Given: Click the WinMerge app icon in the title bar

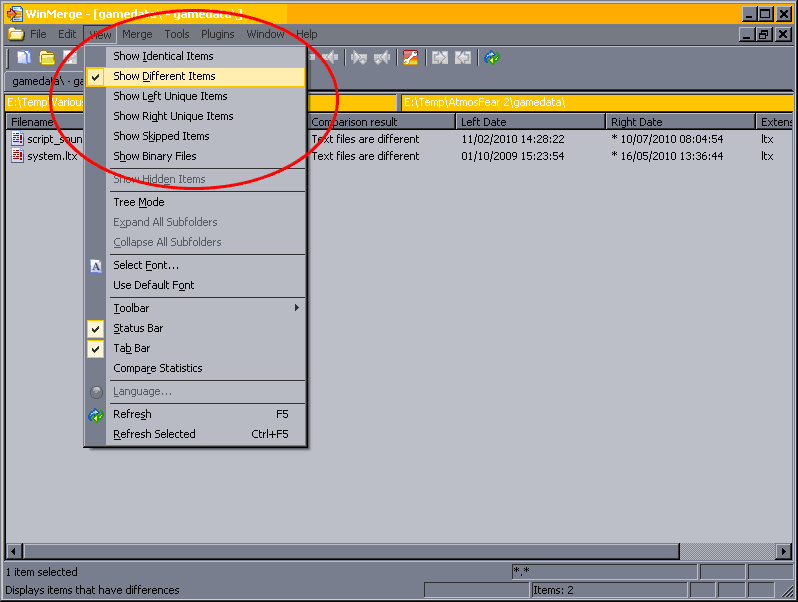Looking at the screenshot, I should [14, 14].
